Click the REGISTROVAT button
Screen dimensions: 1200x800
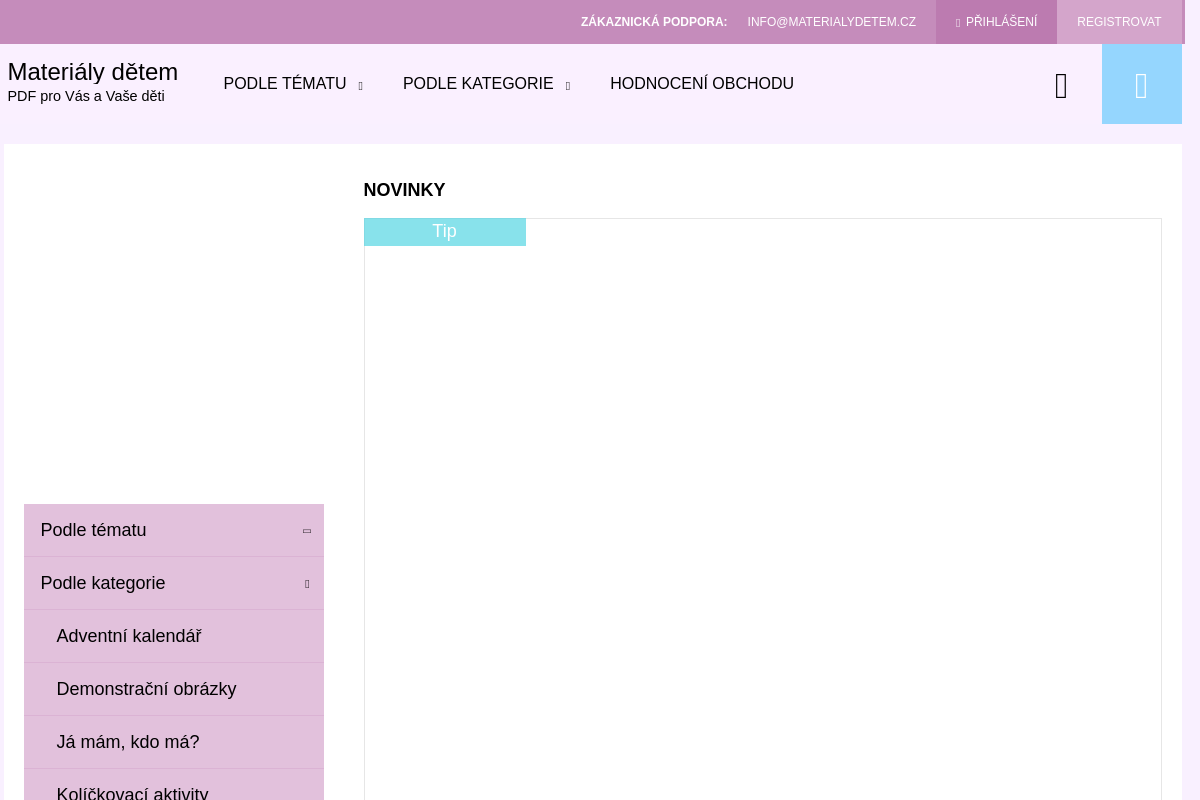(x=1118, y=22)
